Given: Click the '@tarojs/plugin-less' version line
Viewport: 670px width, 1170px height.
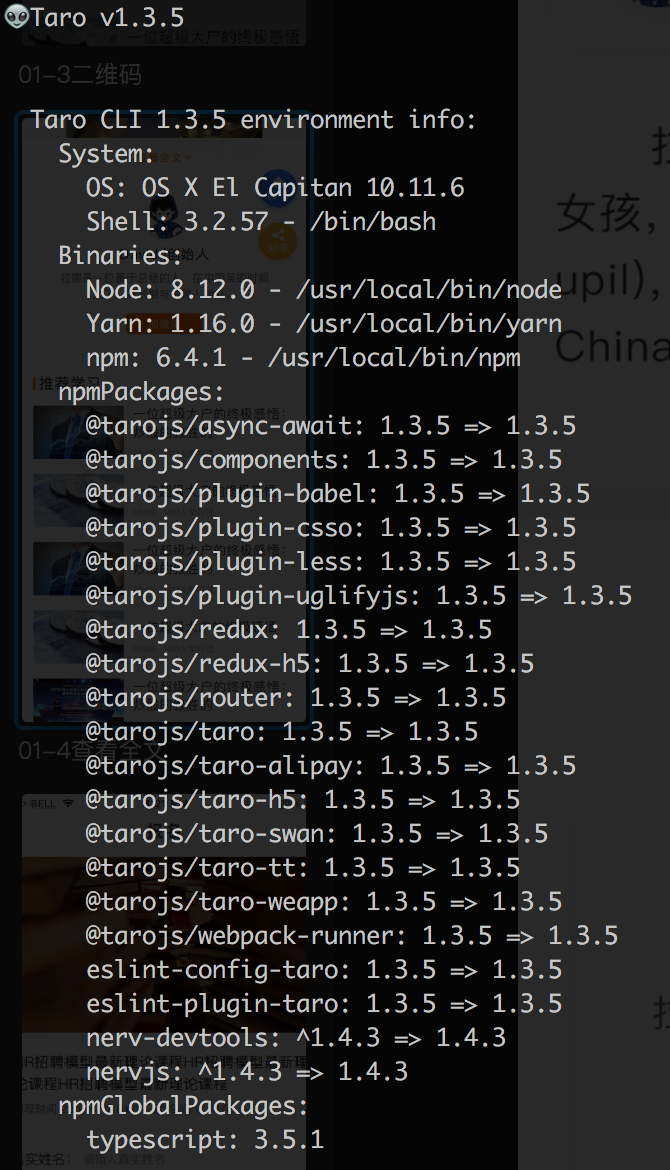Looking at the screenshot, I should (331, 561).
